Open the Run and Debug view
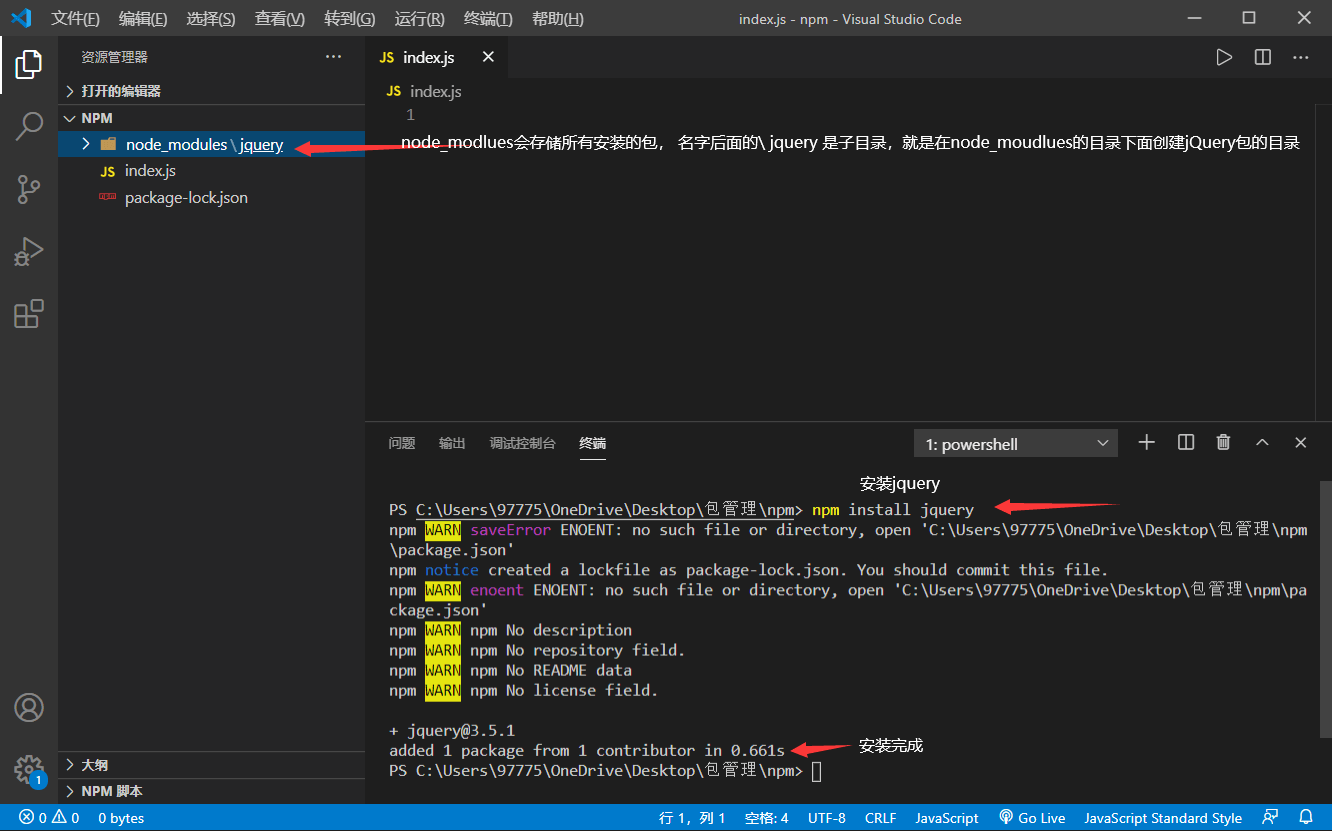 point(28,251)
